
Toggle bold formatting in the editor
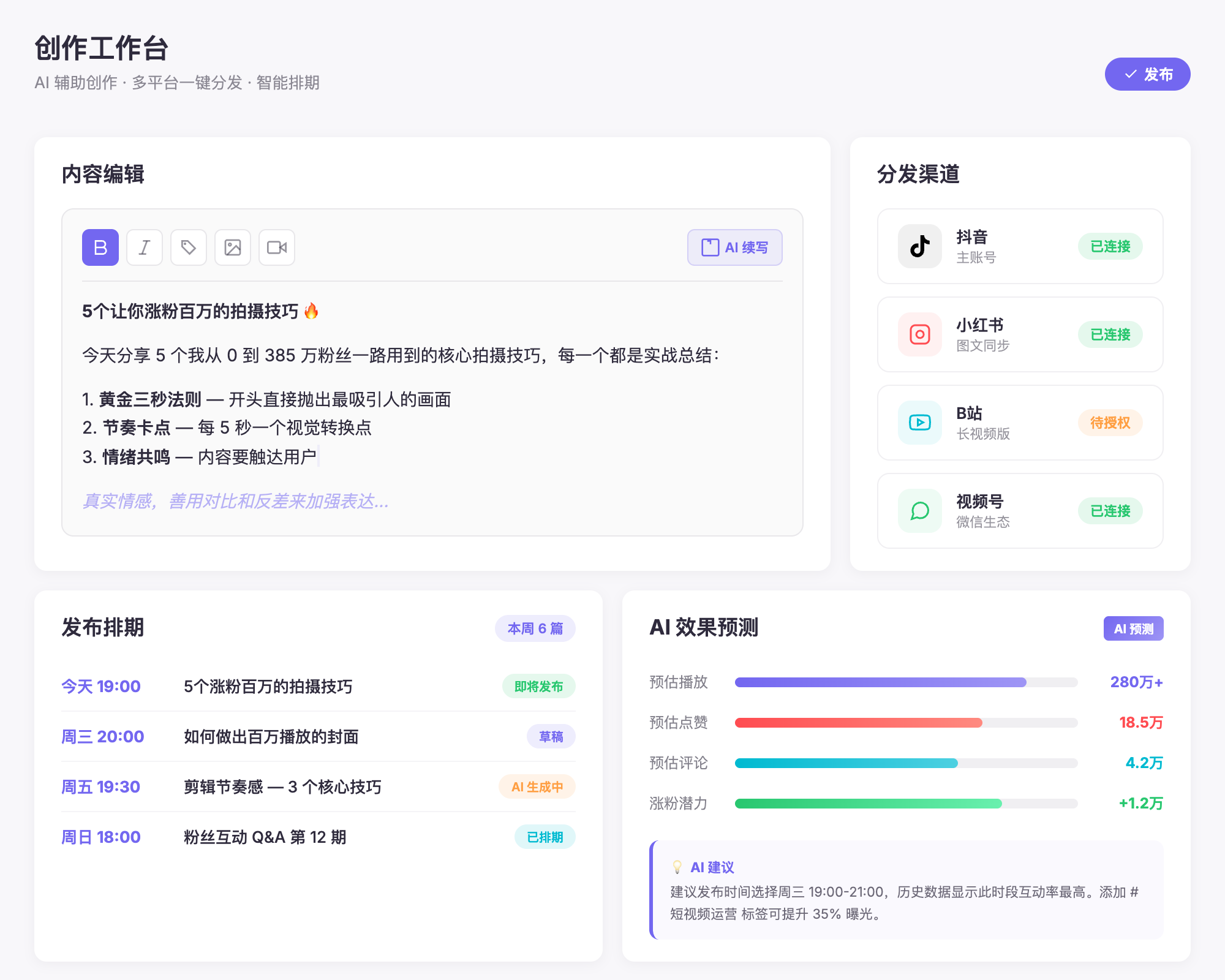tap(100, 247)
